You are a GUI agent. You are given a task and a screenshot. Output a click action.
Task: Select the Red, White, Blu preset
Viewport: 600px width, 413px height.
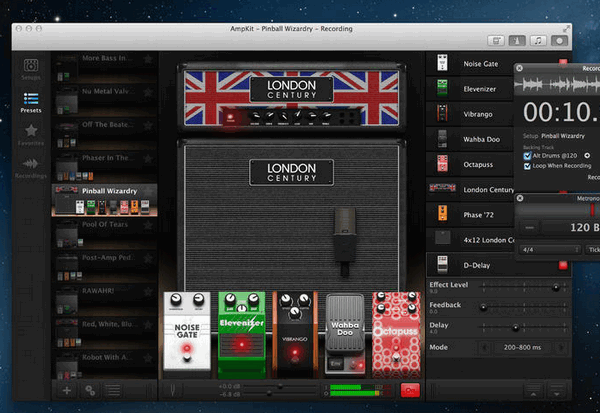(x=104, y=333)
